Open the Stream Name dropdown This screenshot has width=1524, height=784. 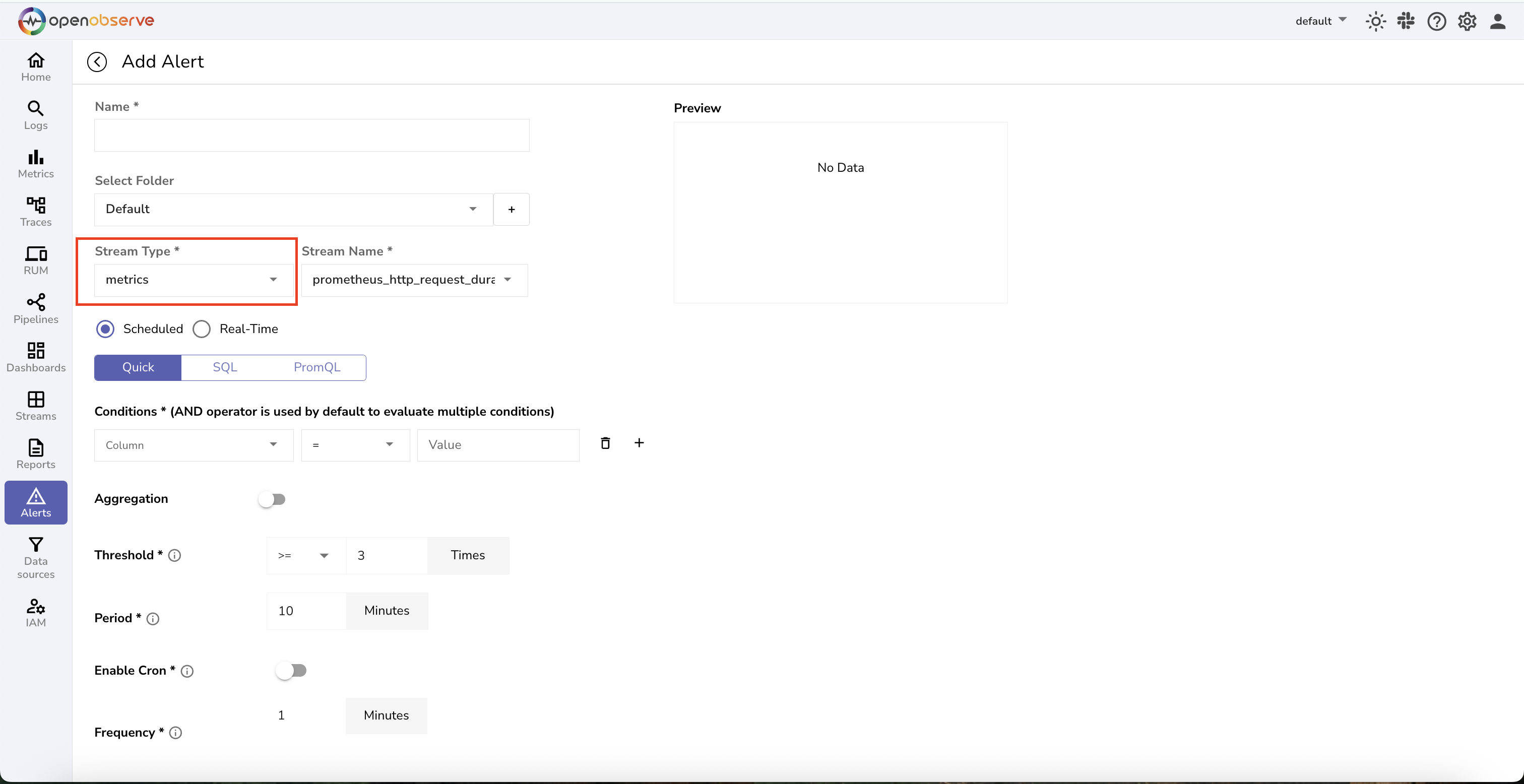(x=414, y=280)
